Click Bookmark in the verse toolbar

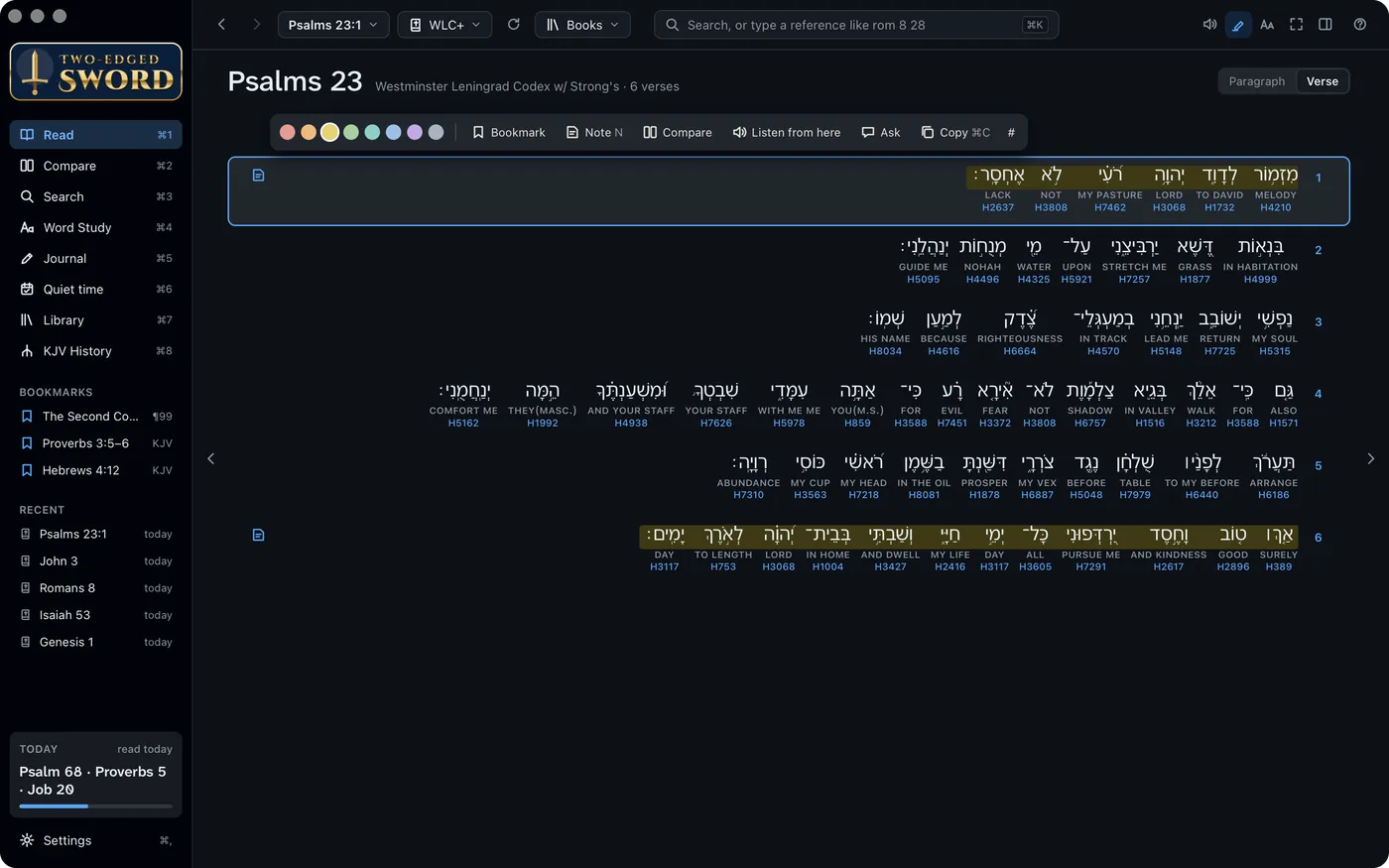point(509,132)
